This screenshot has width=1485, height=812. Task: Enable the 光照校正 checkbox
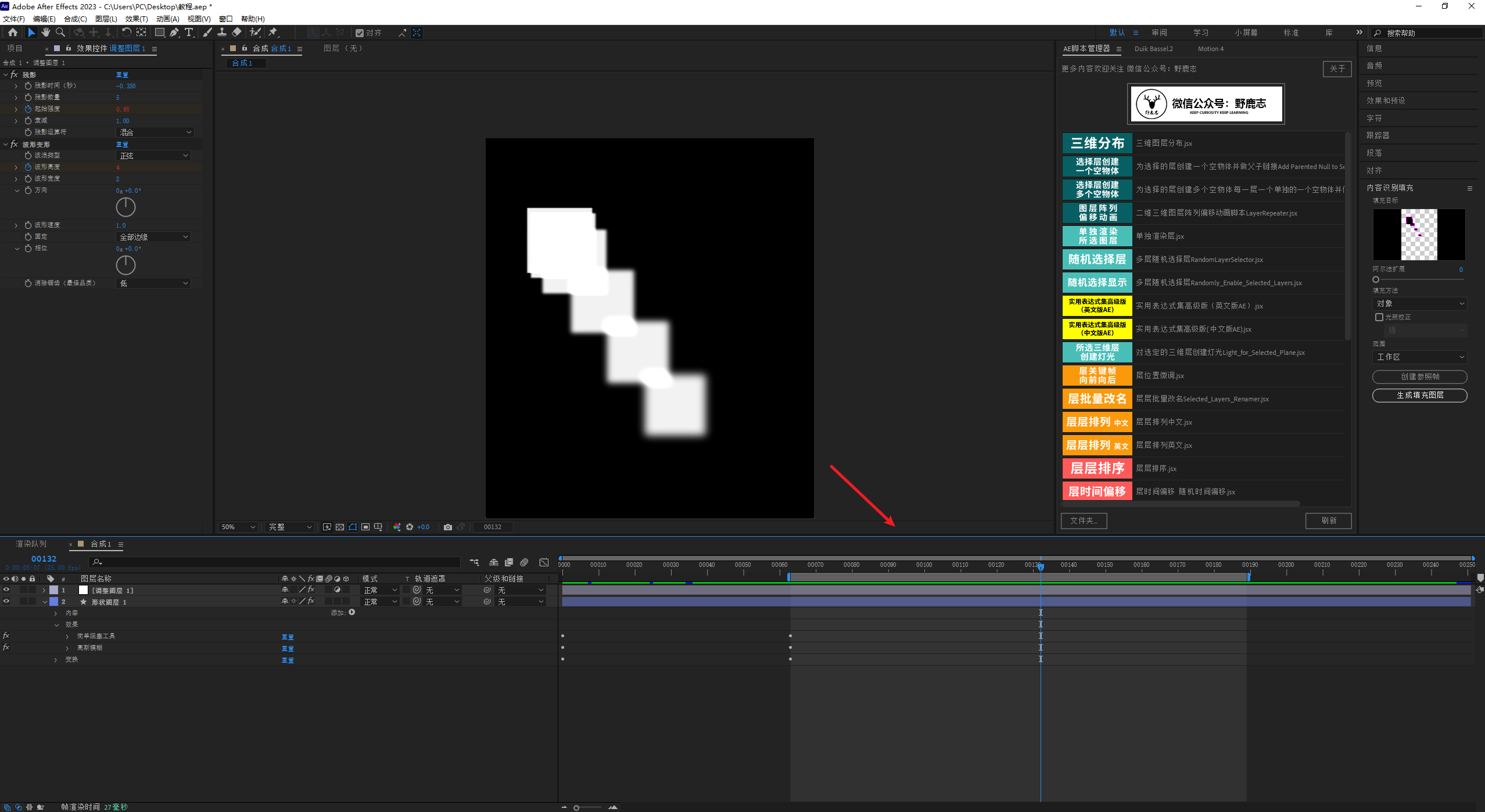(x=1379, y=317)
